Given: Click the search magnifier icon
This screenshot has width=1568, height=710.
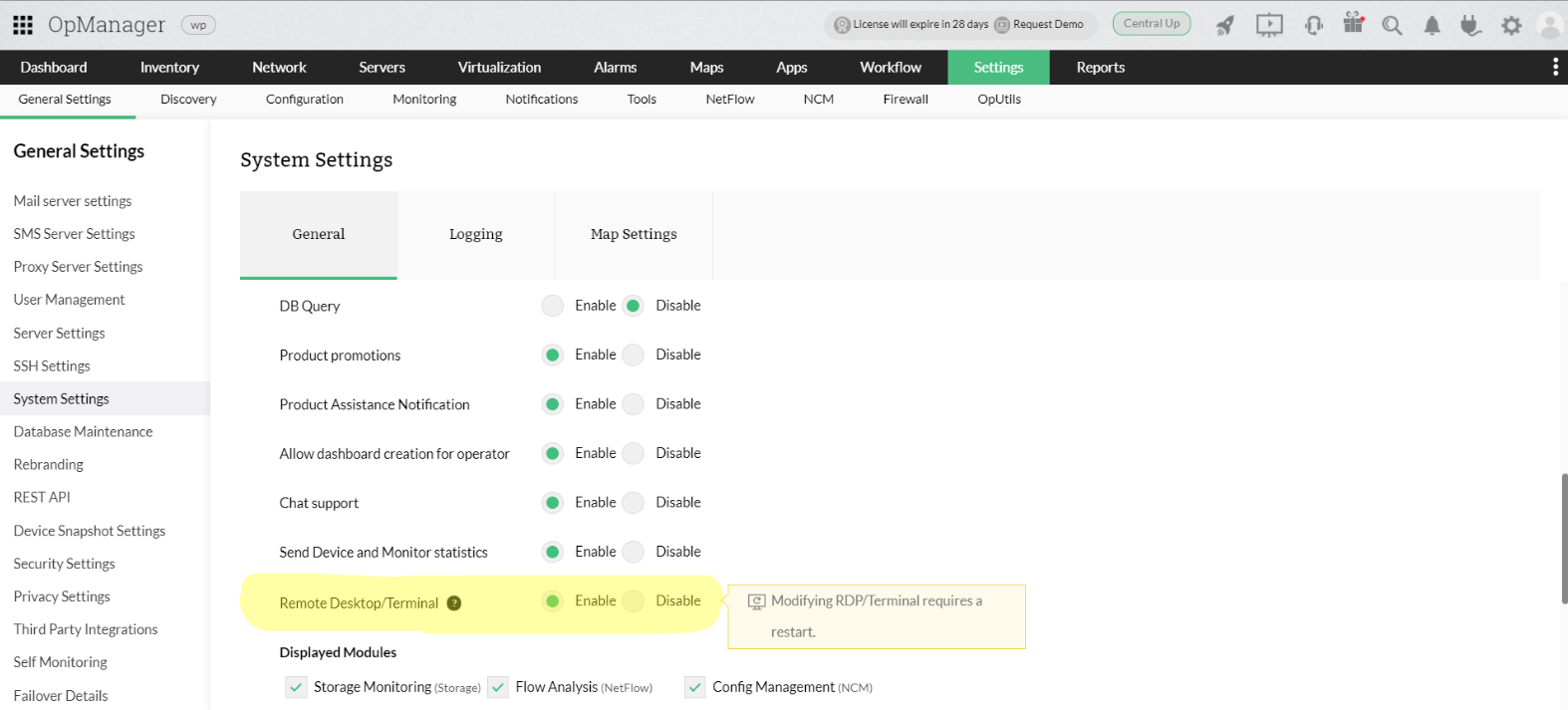Looking at the screenshot, I should [x=1392, y=26].
